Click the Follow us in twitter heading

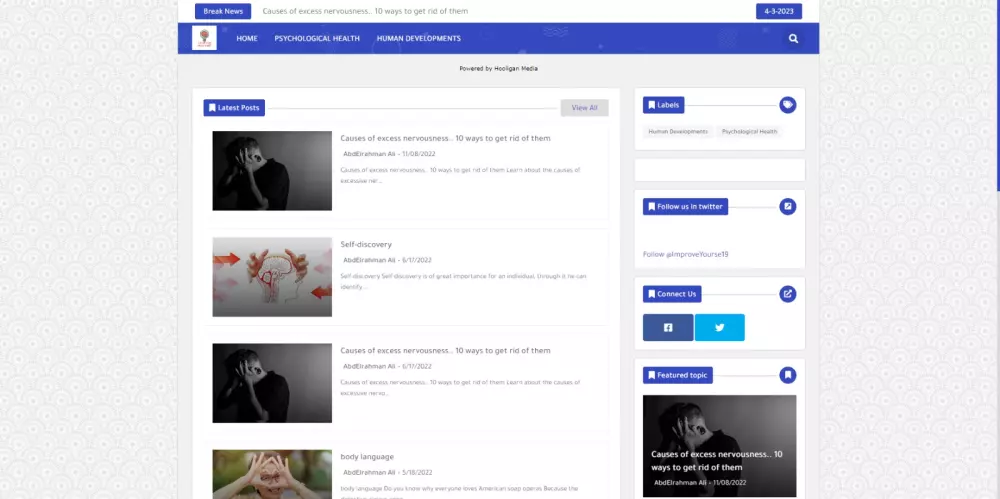point(685,206)
